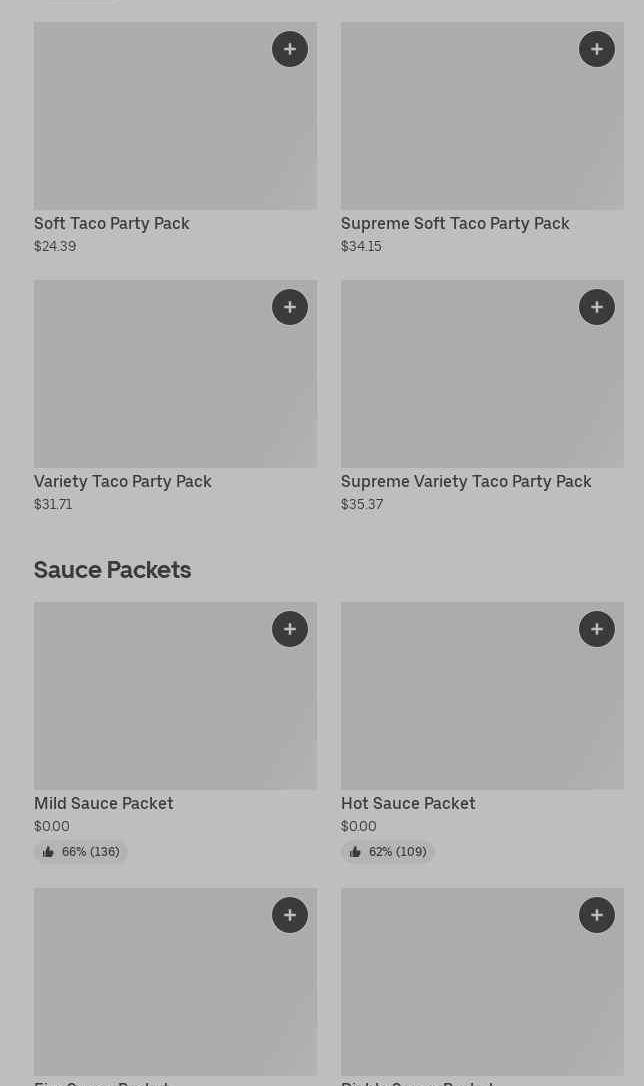
Task: Open Mild Sauce Packet image
Action: tap(150, 705)
